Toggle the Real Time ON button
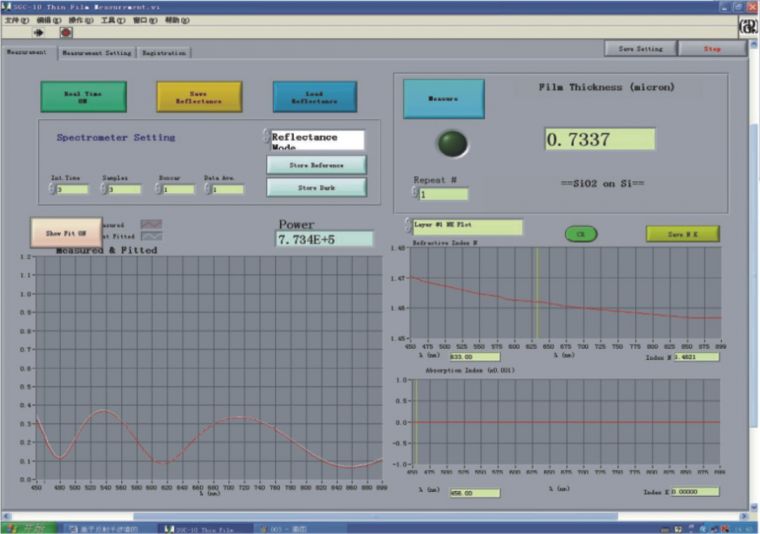Viewport: 760px width, 534px height. (84, 96)
